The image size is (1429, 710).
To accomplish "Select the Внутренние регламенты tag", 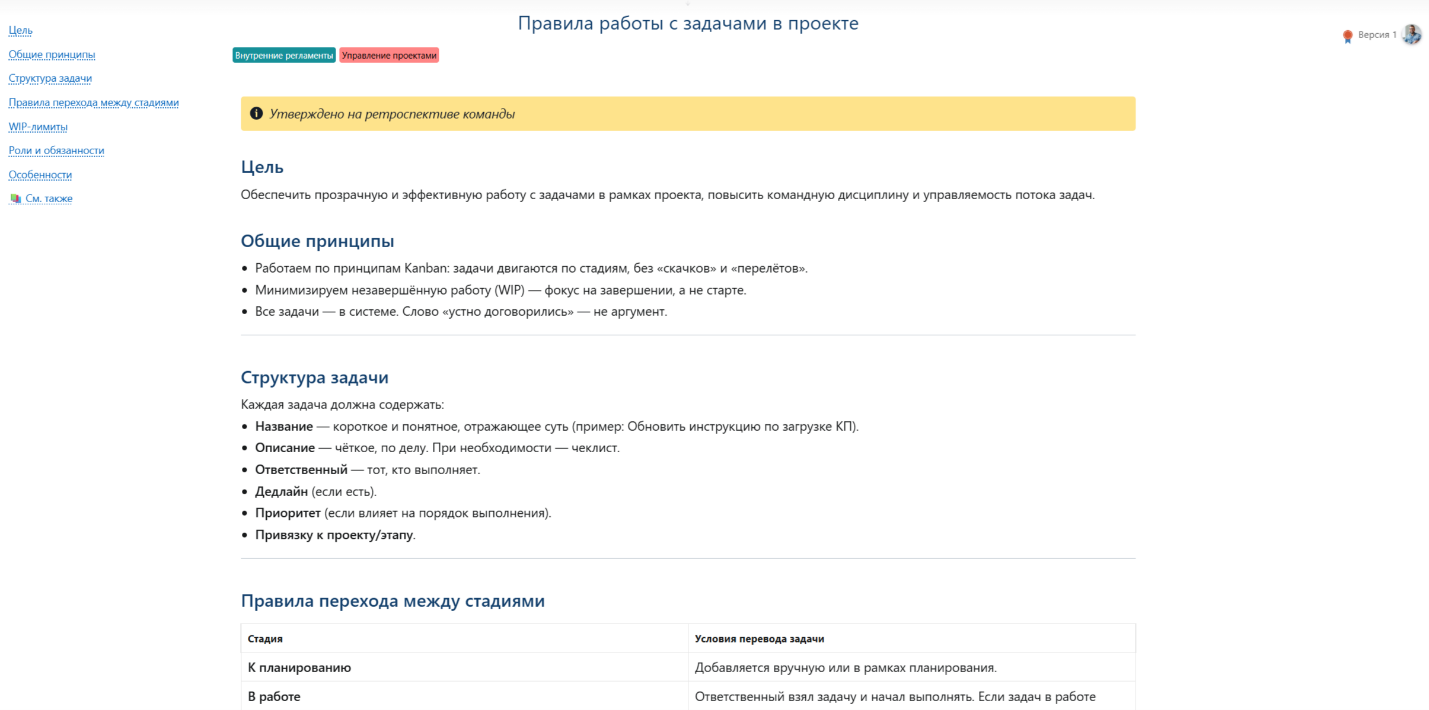I will 284,55.
